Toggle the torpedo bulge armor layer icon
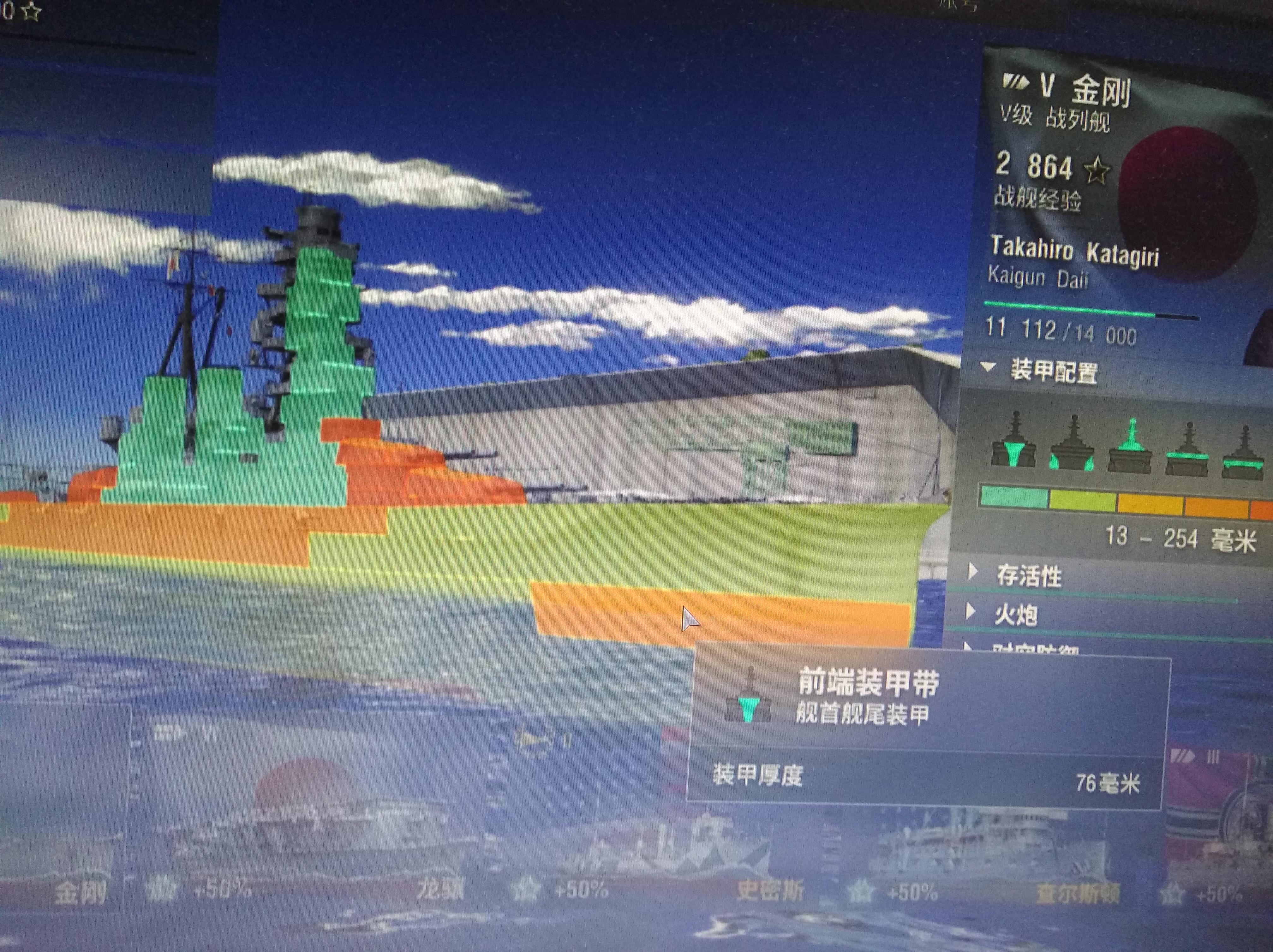 [x=1072, y=443]
